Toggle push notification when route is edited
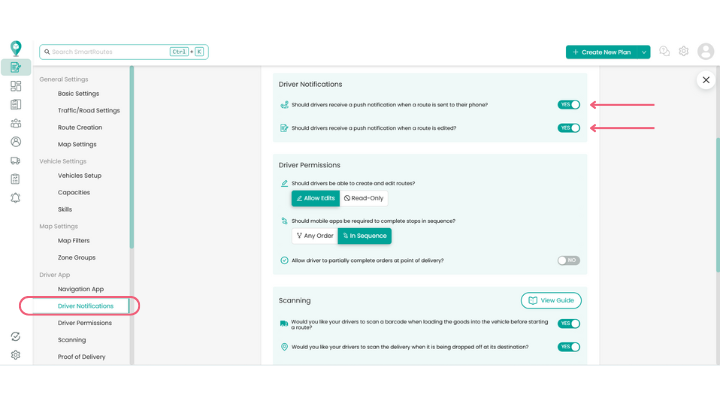Viewport: 720px width, 405px height. pyautogui.click(x=569, y=128)
